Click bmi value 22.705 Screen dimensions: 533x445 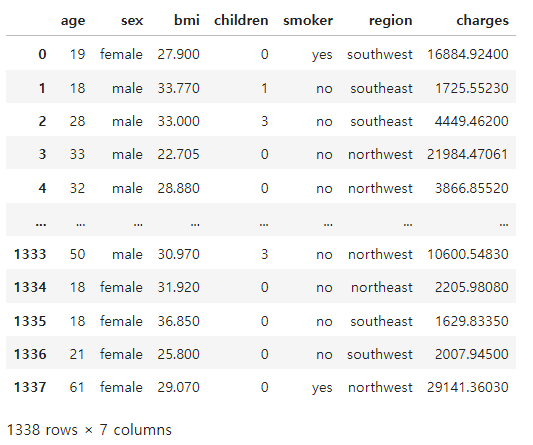[x=178, y=154]
